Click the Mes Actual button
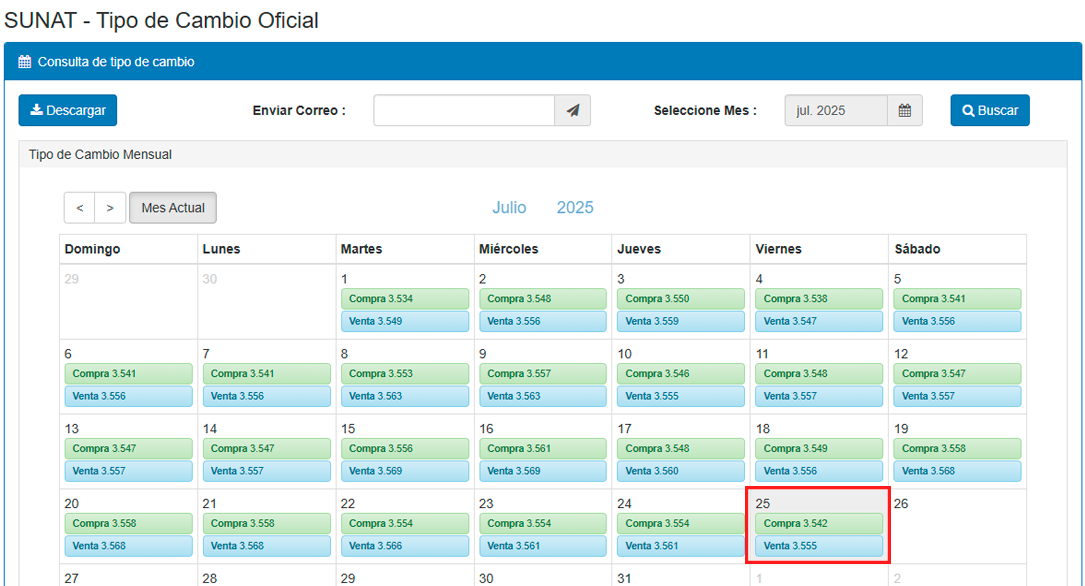This screenshot has width=1085, height=586. pyautogui.click(x=173, y=208)
